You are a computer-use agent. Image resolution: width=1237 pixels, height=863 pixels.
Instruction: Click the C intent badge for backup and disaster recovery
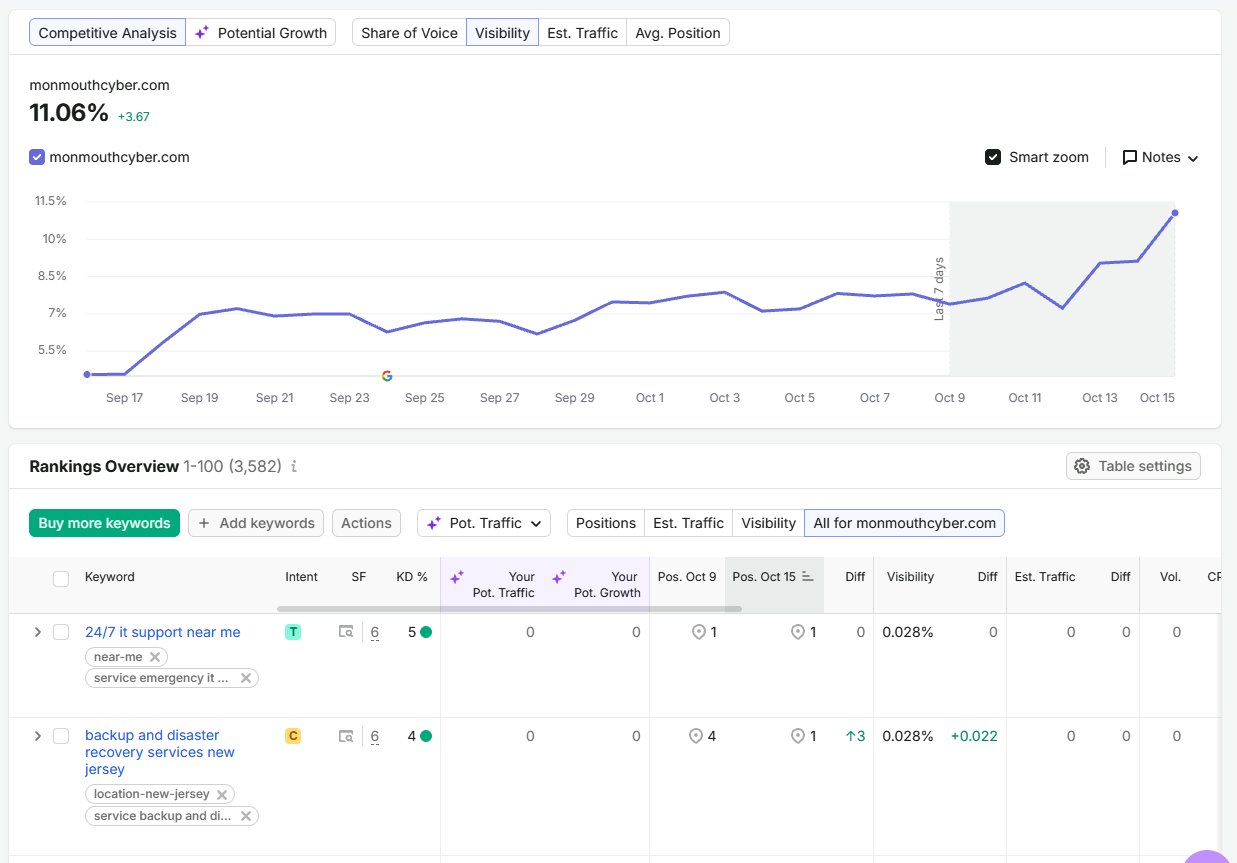click(293, 736)
